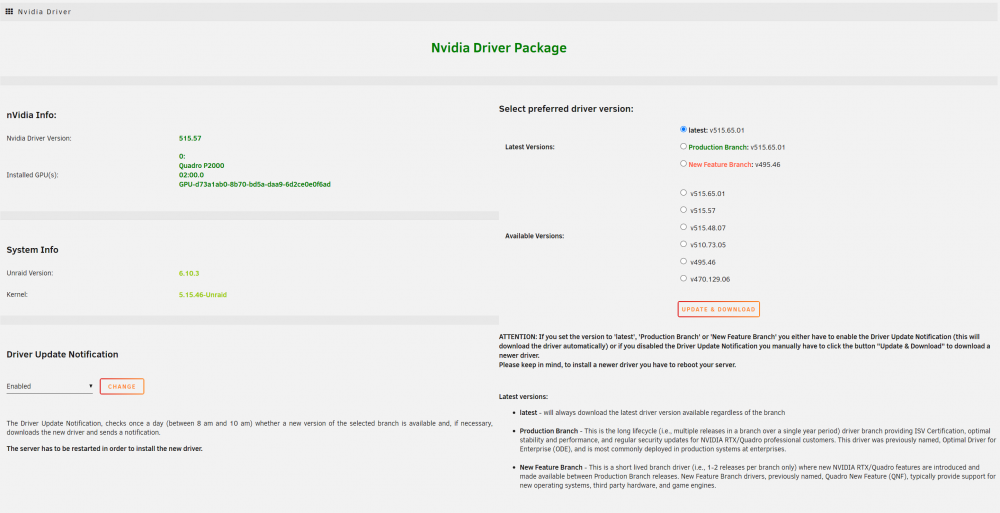Viewport: 1000px width, 513px height.
Task: Pick driver version v470.129.06
Action: click(x=683, y=279)
